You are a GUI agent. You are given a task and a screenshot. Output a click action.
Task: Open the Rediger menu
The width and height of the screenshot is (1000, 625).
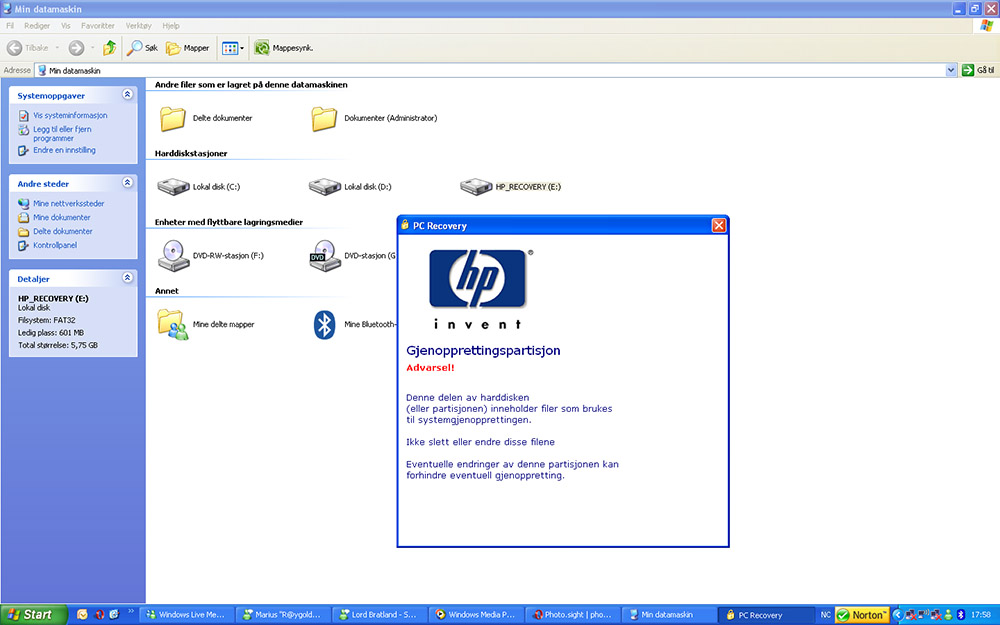click(x=37, y=26)
